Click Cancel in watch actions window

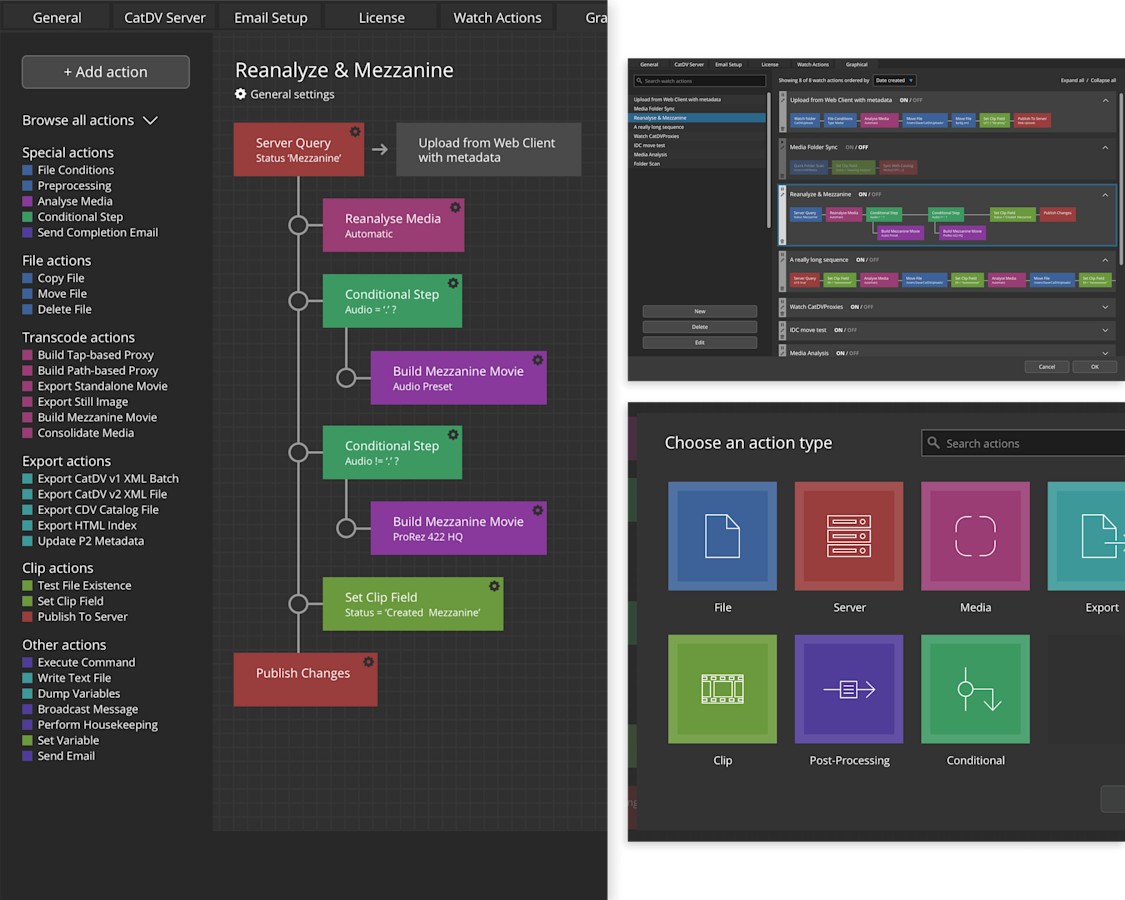click(1047, 367)
